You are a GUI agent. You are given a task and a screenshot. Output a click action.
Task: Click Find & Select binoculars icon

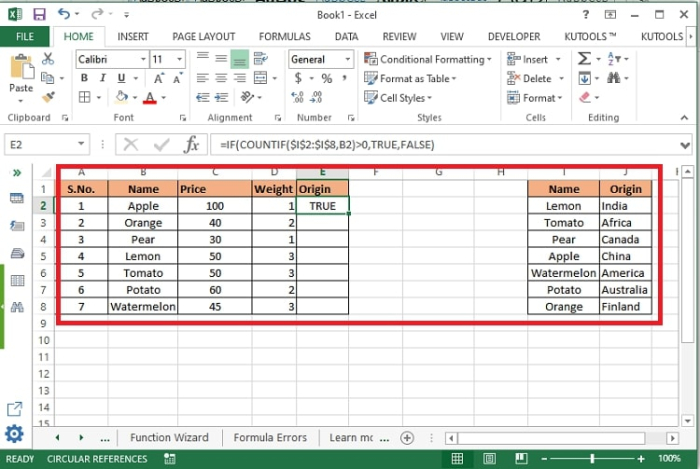613,78
